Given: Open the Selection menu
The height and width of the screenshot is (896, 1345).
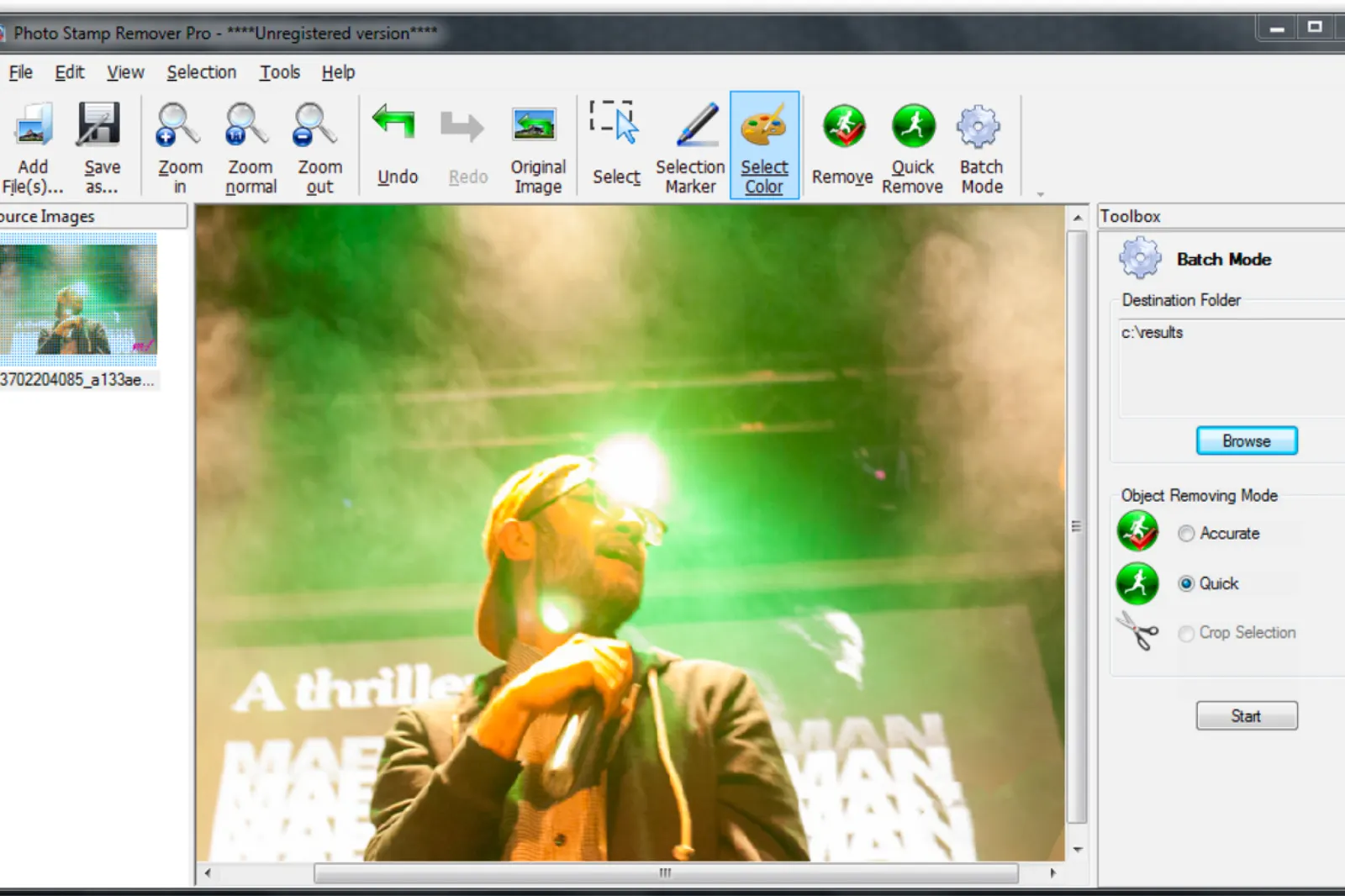Looking at the screenshot, I should 201,72.
